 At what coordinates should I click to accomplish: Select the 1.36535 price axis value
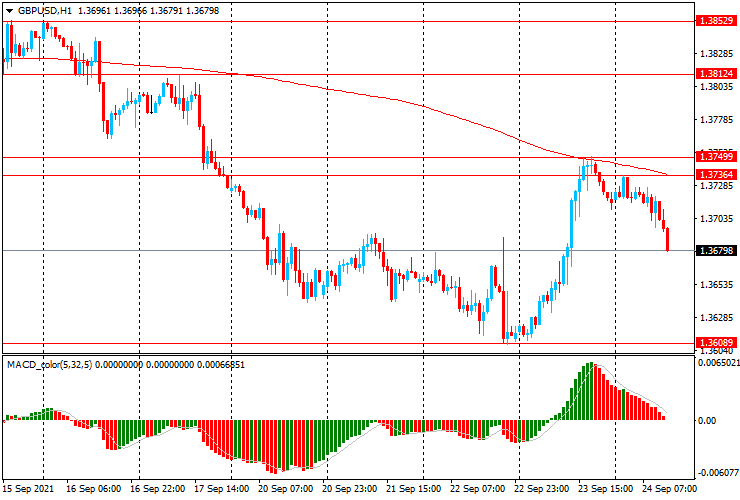716,285
